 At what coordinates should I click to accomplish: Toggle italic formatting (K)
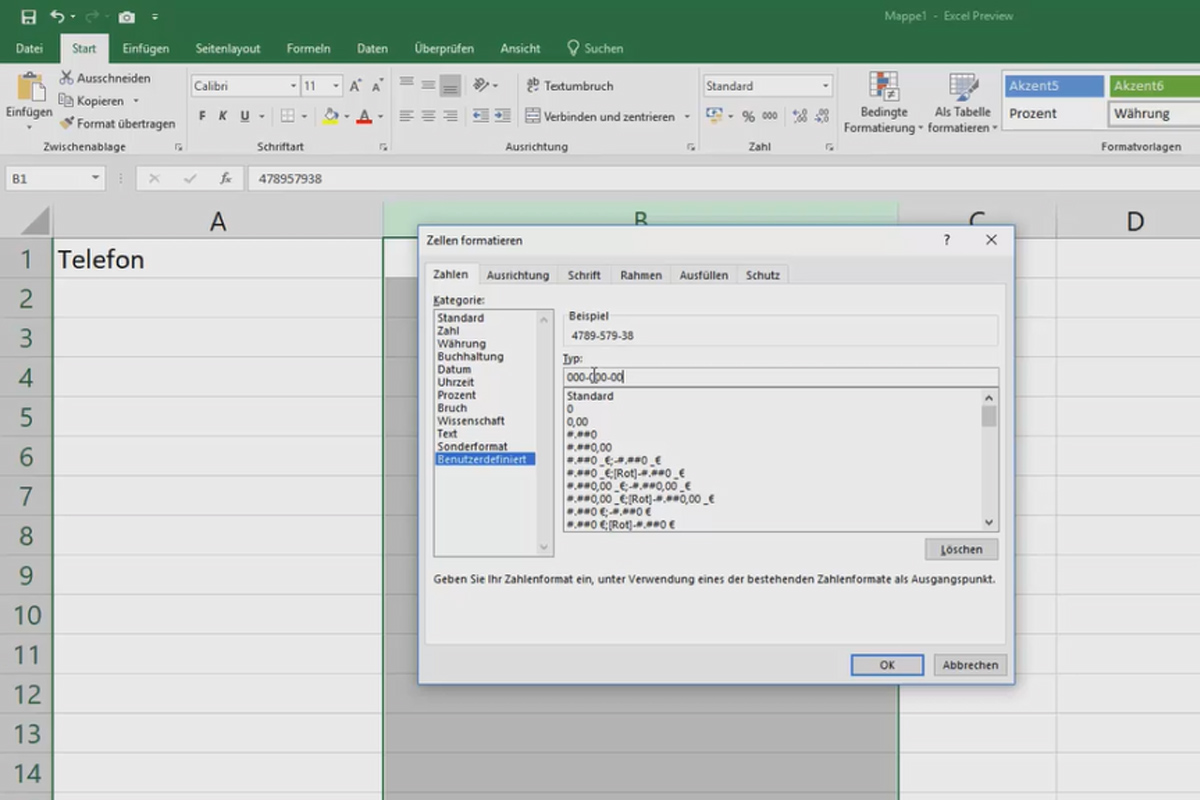(x=223, y=116)
